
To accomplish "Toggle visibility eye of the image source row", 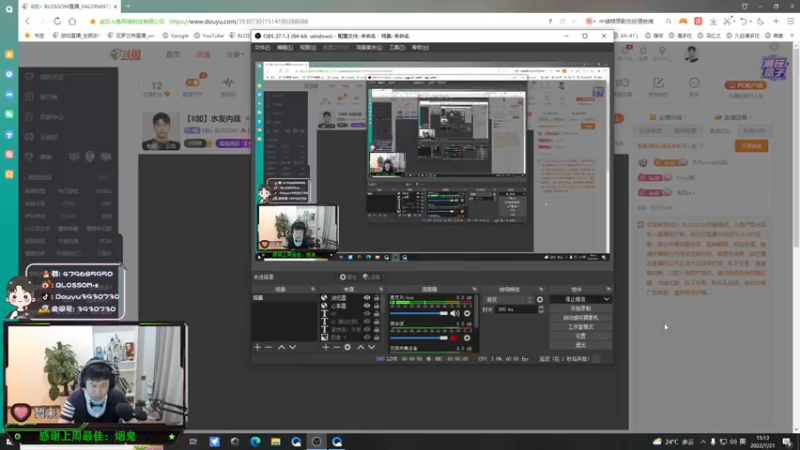I will 367,337.
